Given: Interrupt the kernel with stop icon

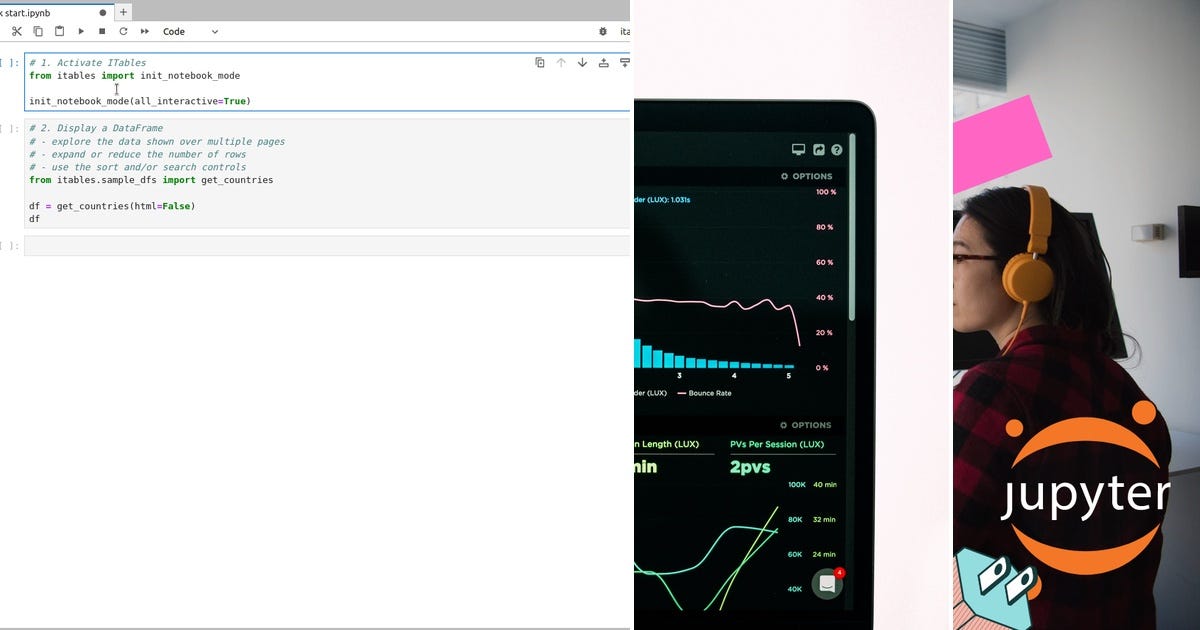Looking at the screenshot, I should 102,32.
